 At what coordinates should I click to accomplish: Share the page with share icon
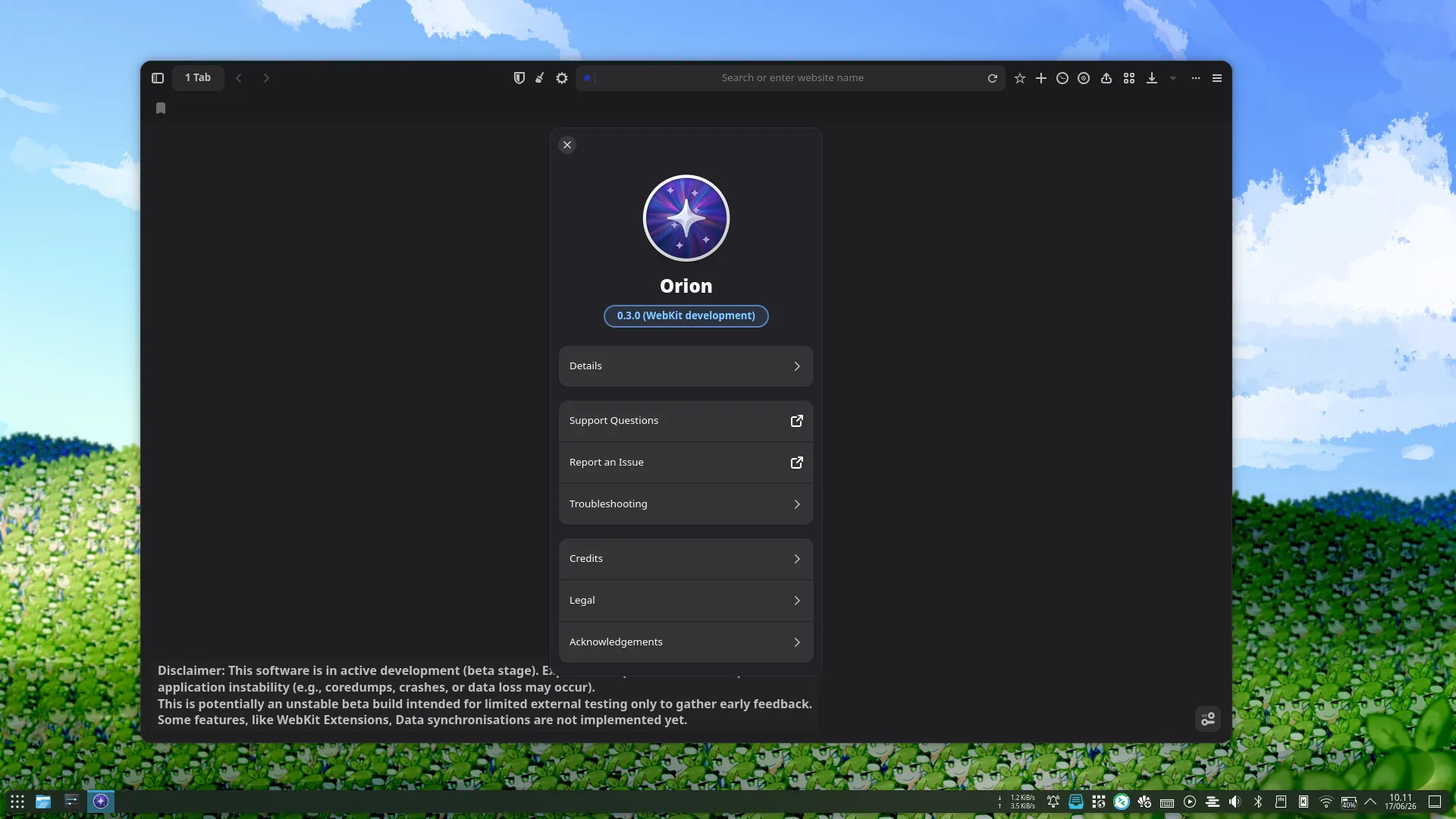(x=1106, y=78)
